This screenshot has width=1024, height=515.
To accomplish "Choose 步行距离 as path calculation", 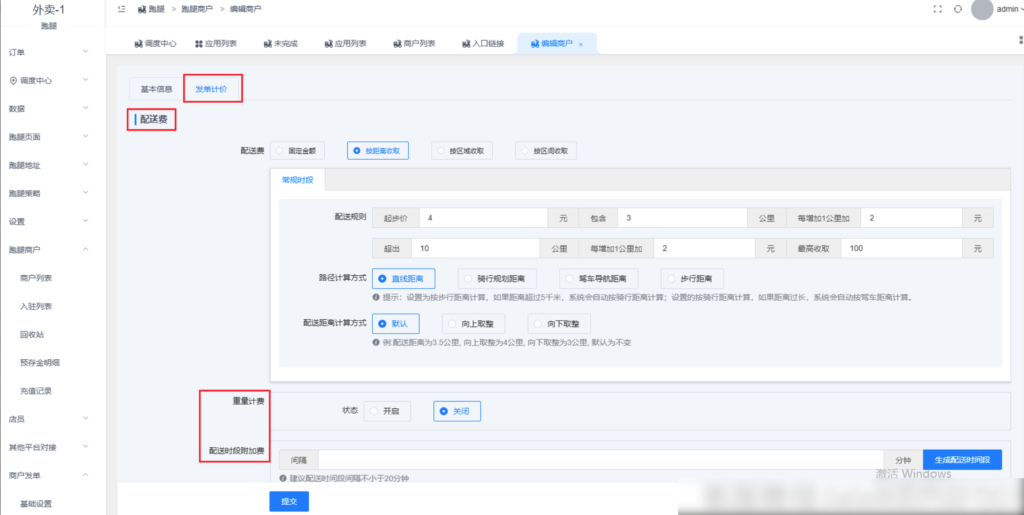I will (692, 279).
